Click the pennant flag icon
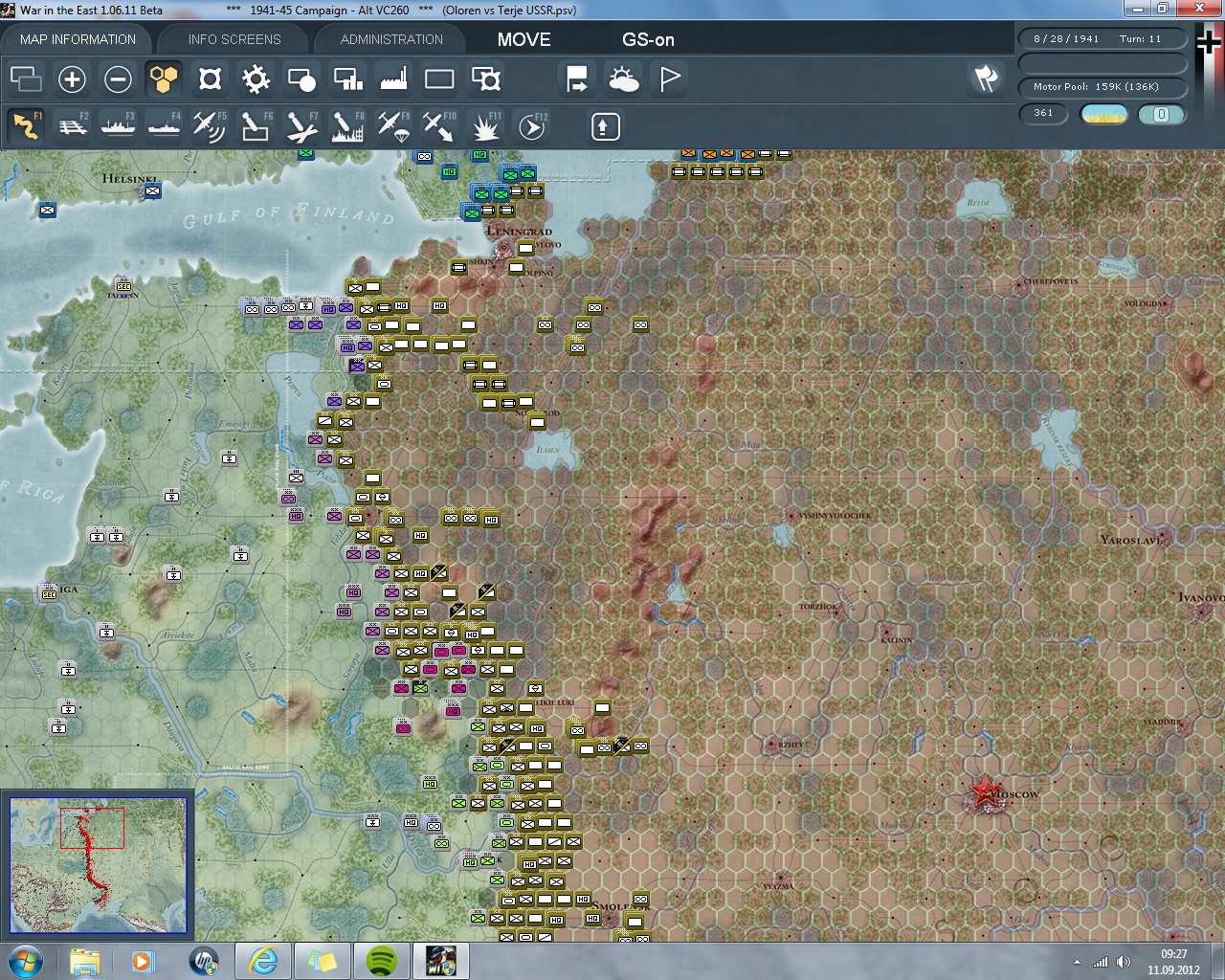 [x=669, y=78]
